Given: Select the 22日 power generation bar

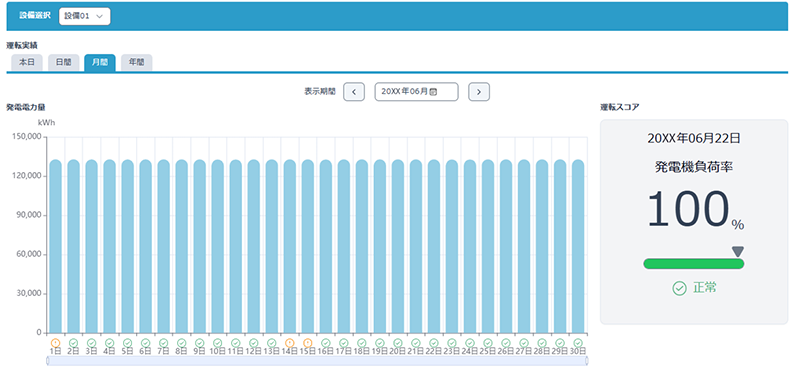Looking at the screenshot, I should (434, 246).
